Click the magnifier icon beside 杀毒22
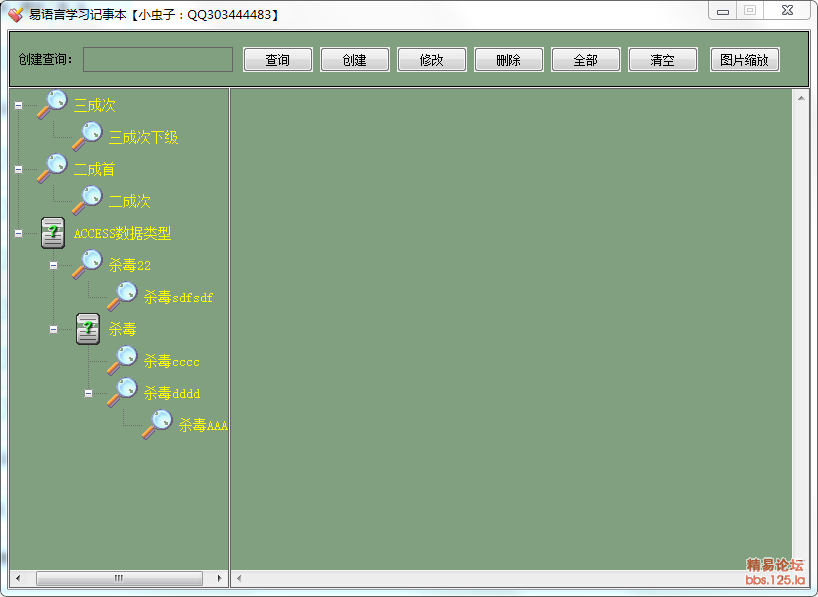The image size is (818, 597). click(87, 265)
